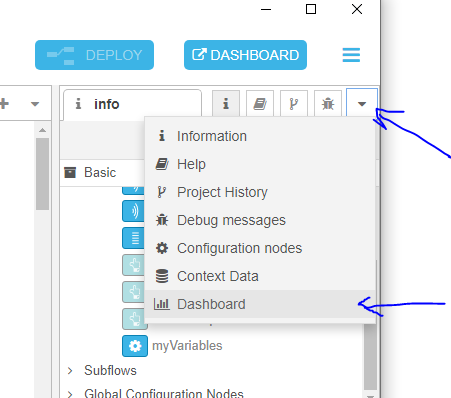
Task: Maximize the window
Action: [311, 9]
